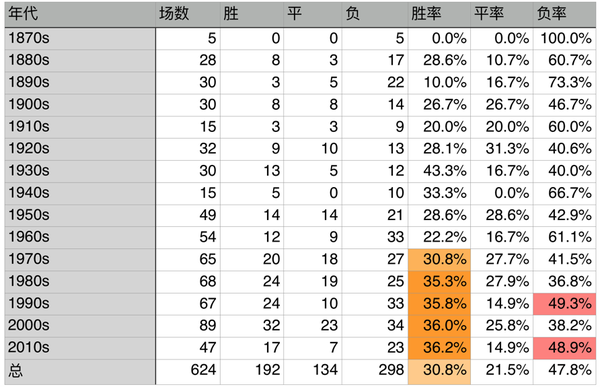Viewport: 600px width, 387px height.
Task: Select the 31.3% draw rate cell
Action: tap(502, 149)
